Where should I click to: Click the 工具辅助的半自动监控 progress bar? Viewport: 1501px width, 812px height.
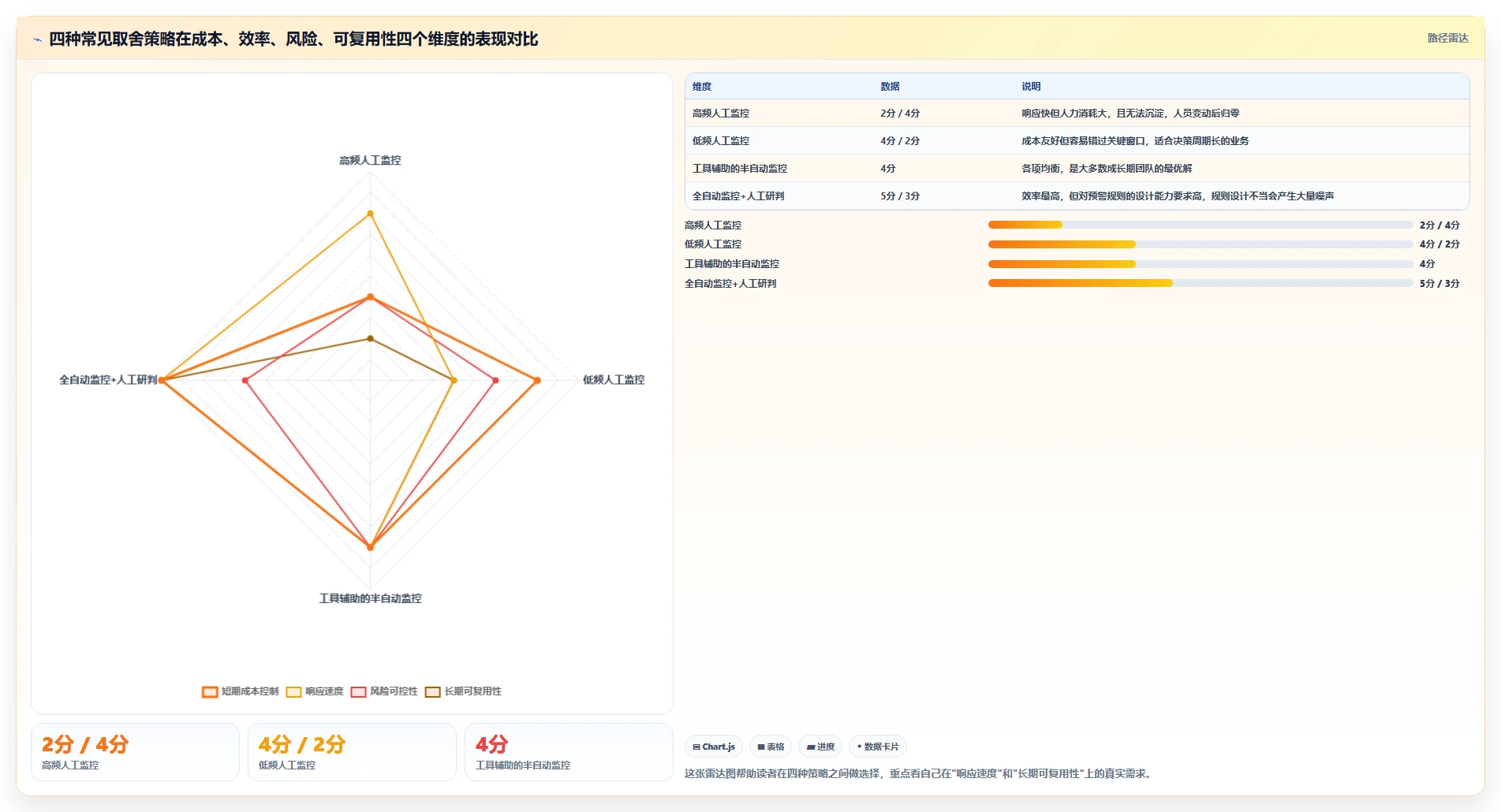[1200, 264]
